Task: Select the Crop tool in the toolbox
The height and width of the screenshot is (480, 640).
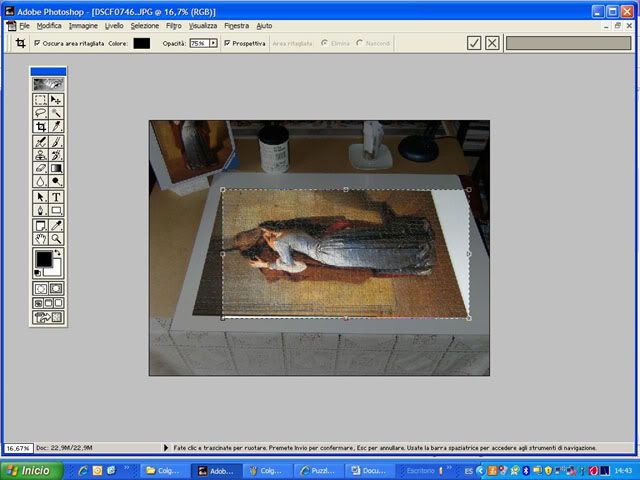Action: point(40,127)
